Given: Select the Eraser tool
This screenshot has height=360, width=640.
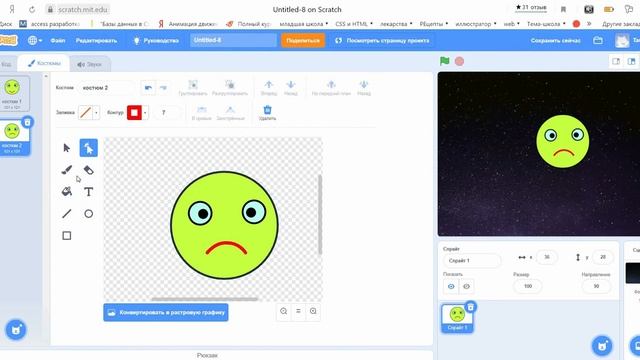Looking at the screenshot, I should (89, 170).
